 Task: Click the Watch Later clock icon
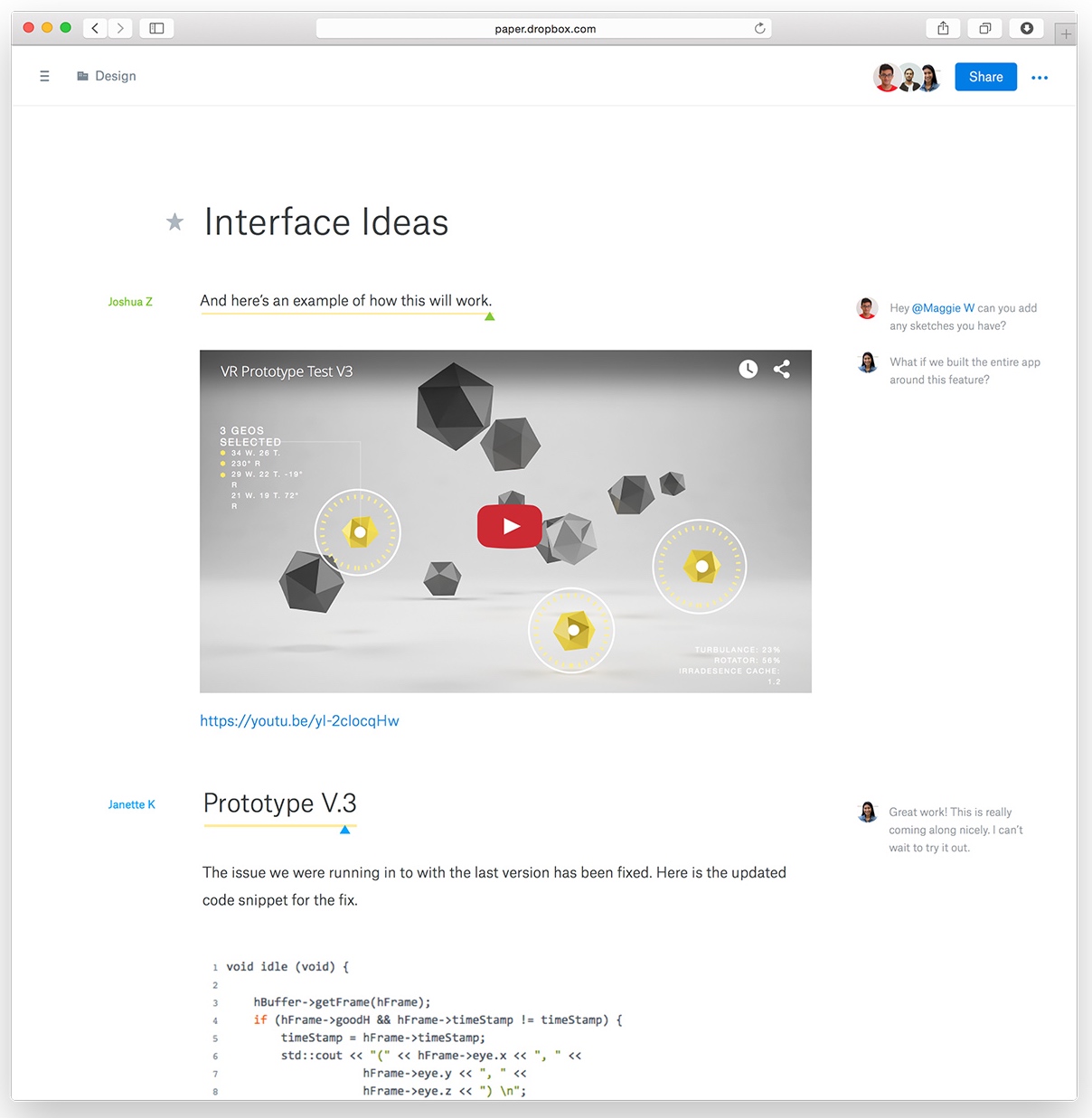coord(748,369)
